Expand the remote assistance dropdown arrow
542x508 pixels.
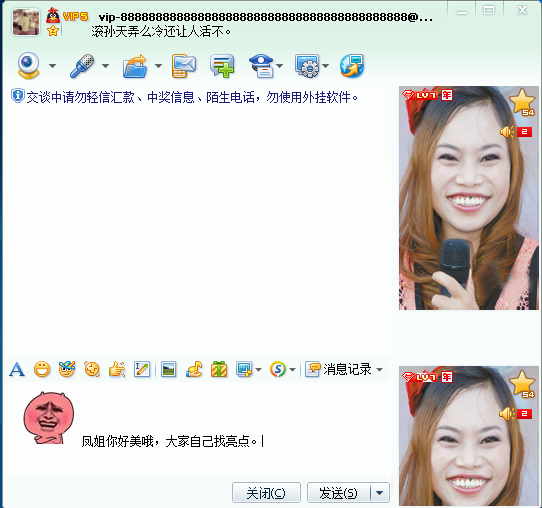pyautogui.click(x=325, y=66)
